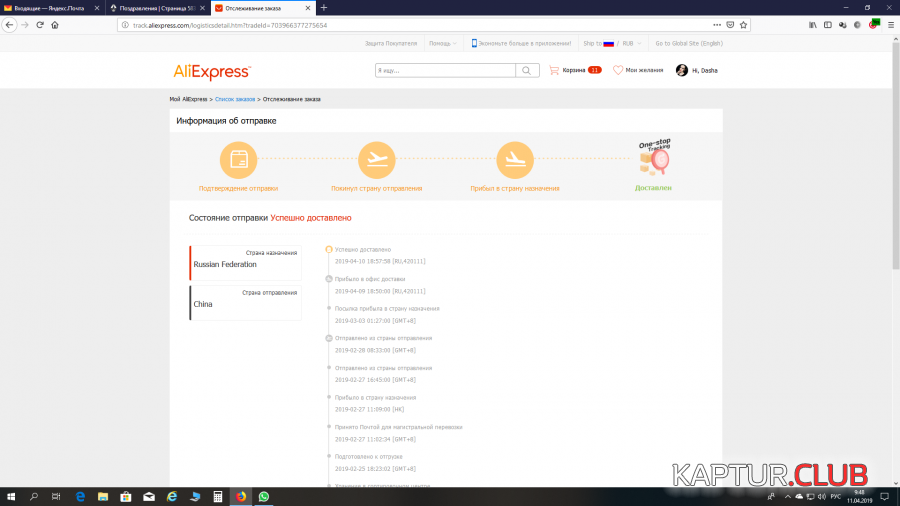Click the shipment confirmation step icon
The width and height of the screenshot is (900, 506).
tap(238, 160)
